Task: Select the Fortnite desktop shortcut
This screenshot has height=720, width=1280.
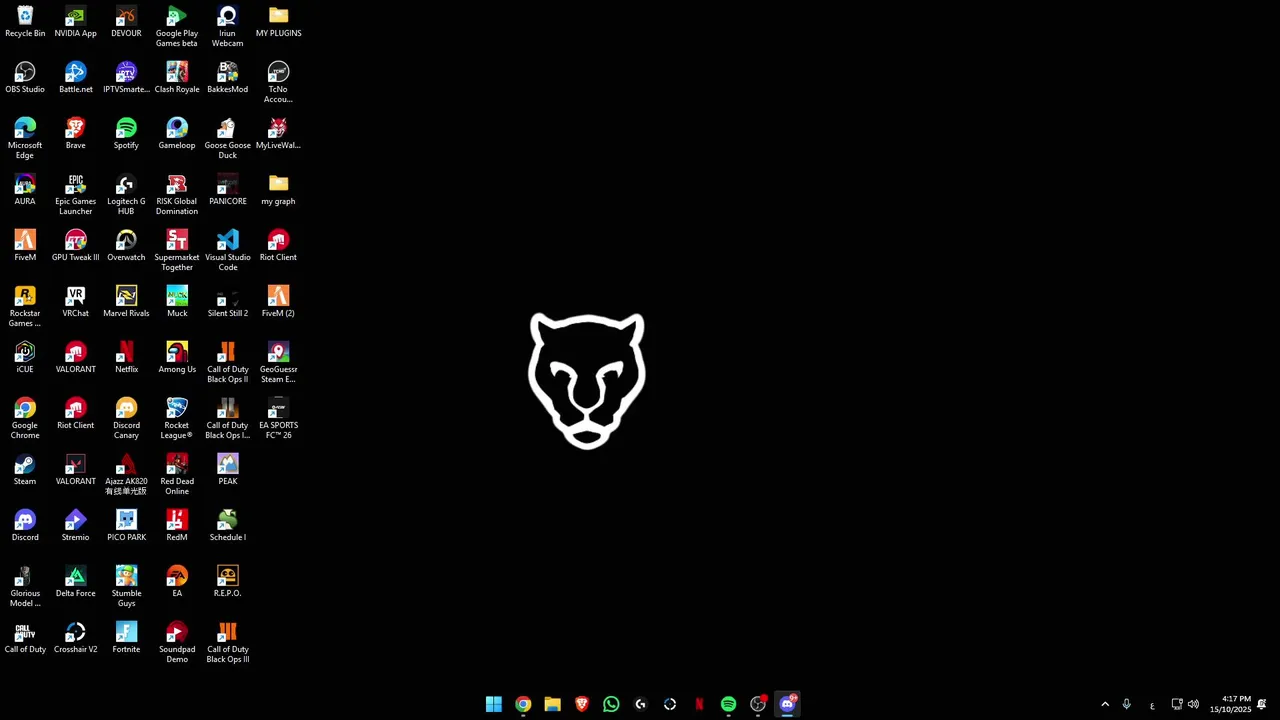Action: (126, 638)
